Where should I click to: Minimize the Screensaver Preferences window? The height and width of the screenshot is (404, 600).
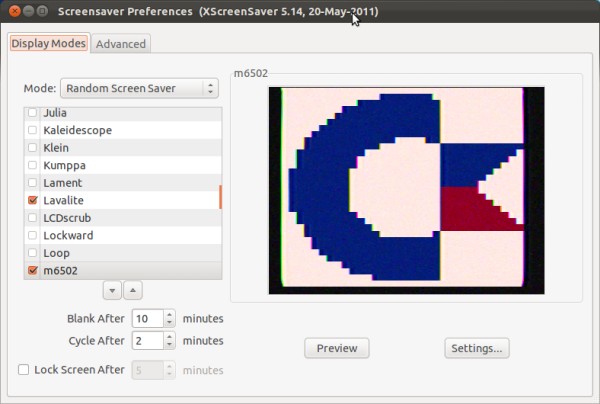(x=28, y=11)
